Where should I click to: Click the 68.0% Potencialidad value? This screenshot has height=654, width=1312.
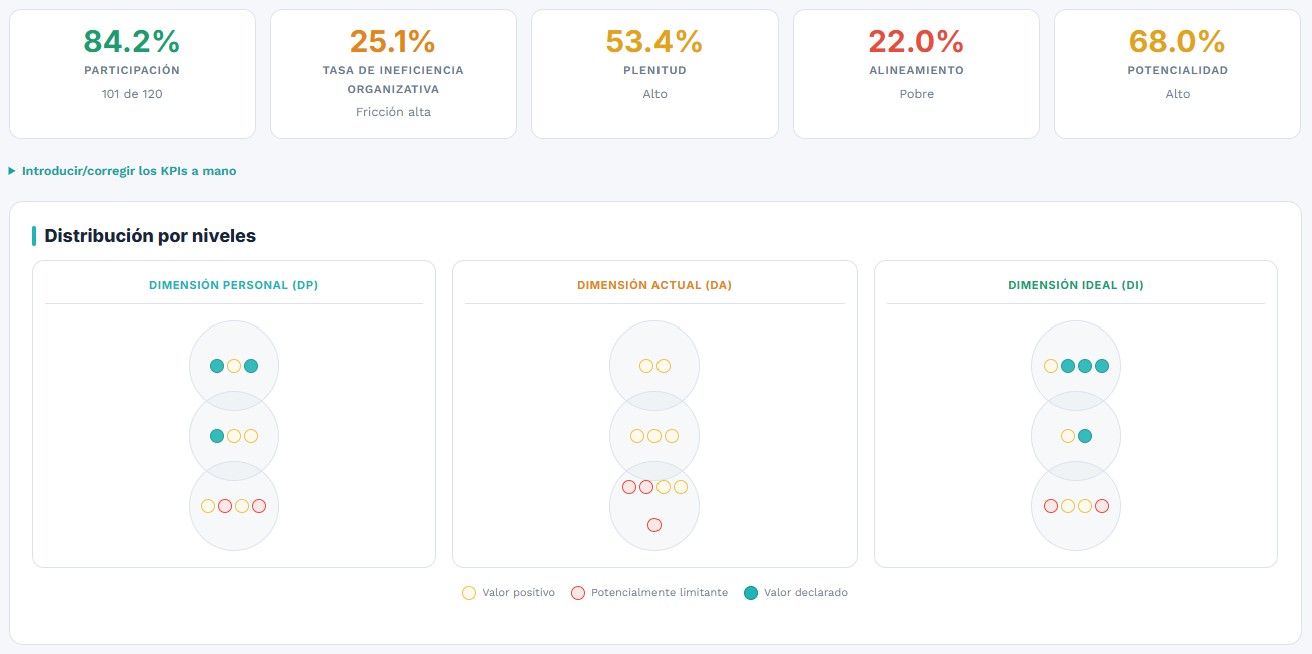[x=1177, y=41]
